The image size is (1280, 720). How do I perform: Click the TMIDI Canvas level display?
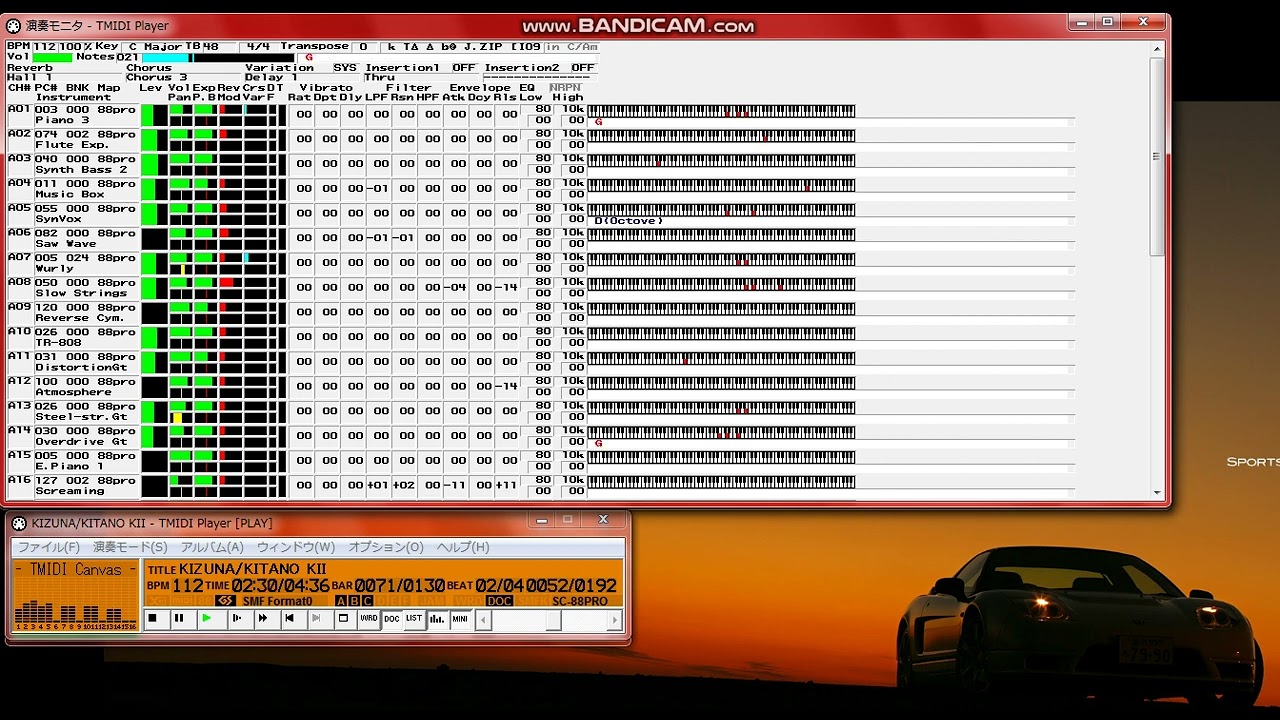76,597
